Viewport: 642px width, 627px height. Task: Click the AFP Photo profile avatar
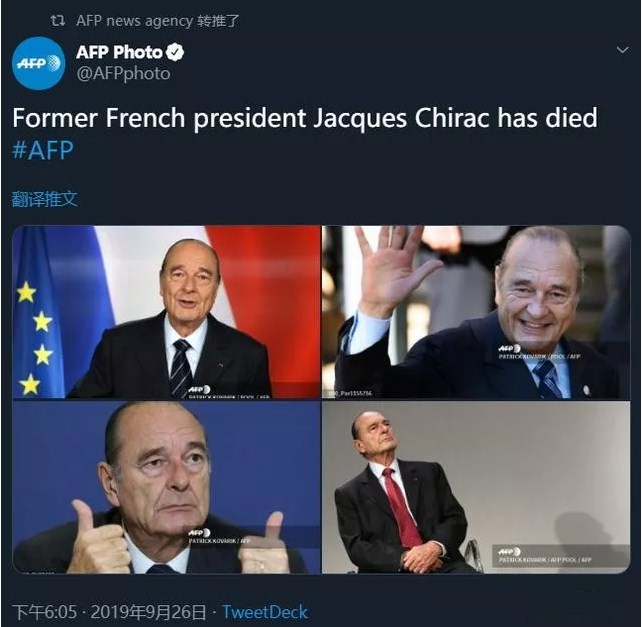pyautogui.click(x=38, y=63)
